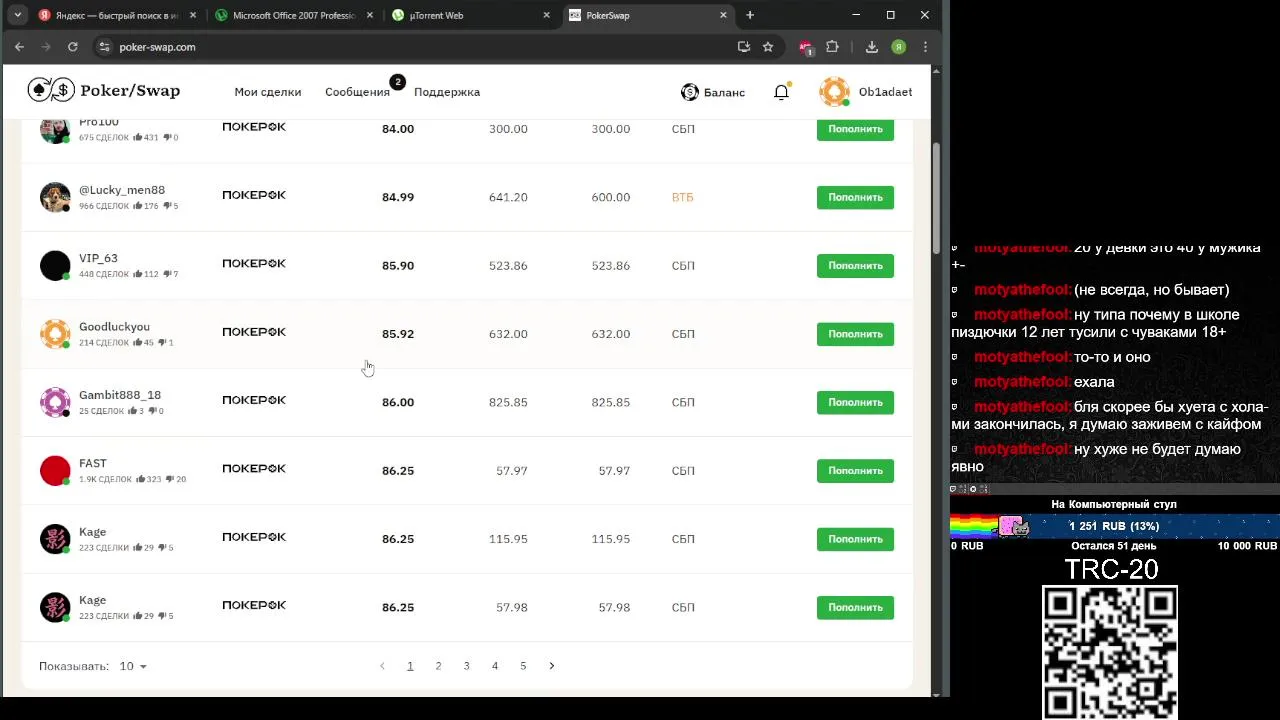Click the Баланс link
Image resolution: width=1280 pixels, height=720 pixels.
[x=724, y=92]
